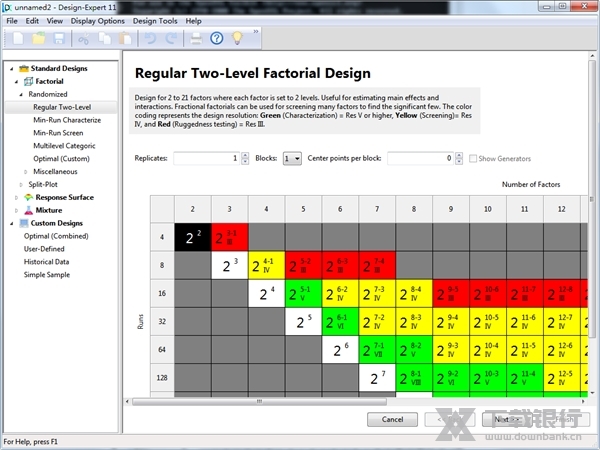Collapse the Standard Designs tree node
Image resolution: width=600 pixels, height=450 pixels.
[x=11, y=69]
